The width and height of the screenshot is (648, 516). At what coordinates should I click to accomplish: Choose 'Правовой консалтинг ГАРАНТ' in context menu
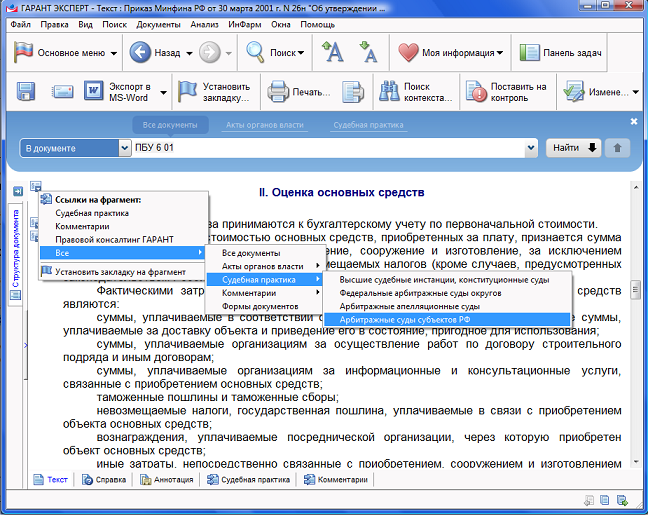click(x=114, y=239)
